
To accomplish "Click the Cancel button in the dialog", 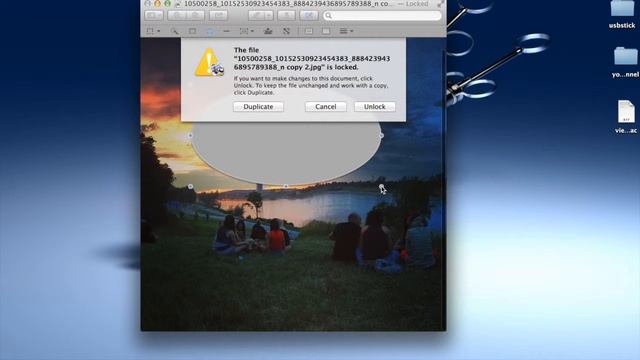I will (325, 107).
